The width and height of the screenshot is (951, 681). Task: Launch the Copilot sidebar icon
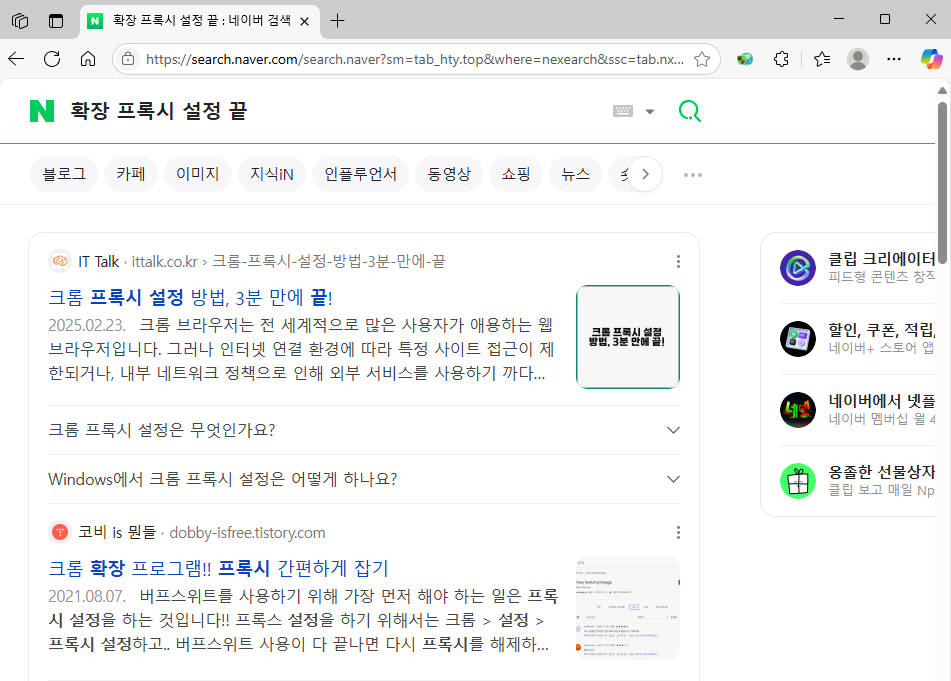pos(931,59)
